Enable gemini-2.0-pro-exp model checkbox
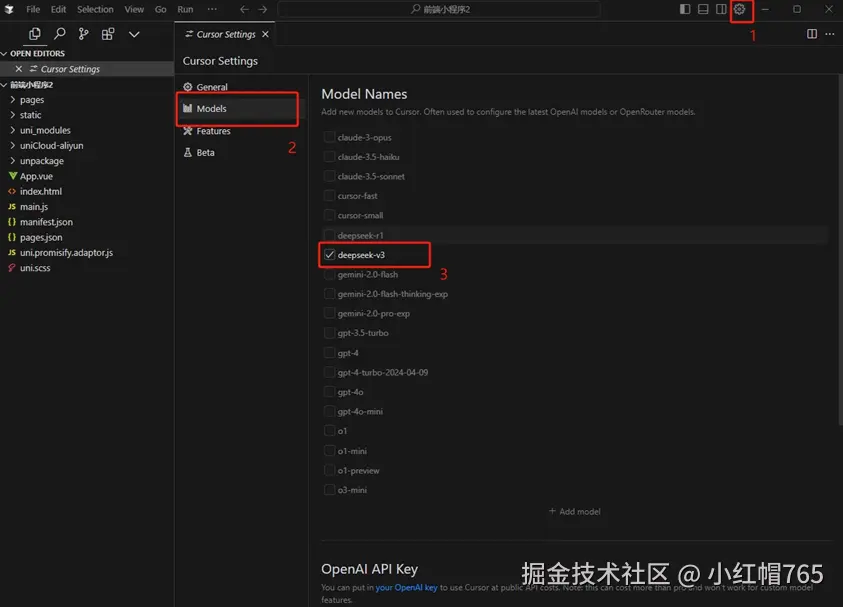This screenshot has width=843, height=607. [x=329, y=313]
